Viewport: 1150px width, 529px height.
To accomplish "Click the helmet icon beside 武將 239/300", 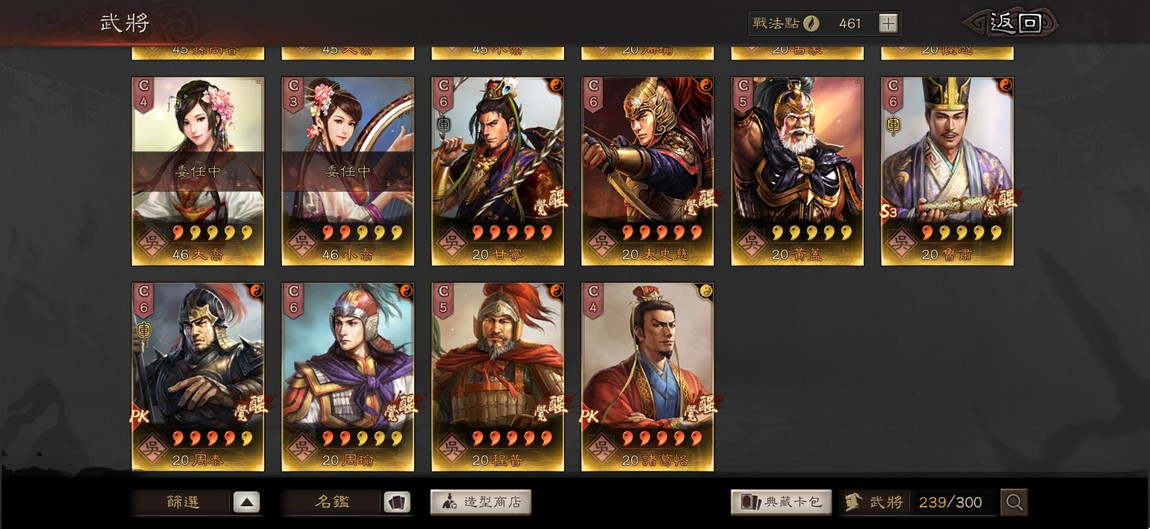I will point(852,503).
